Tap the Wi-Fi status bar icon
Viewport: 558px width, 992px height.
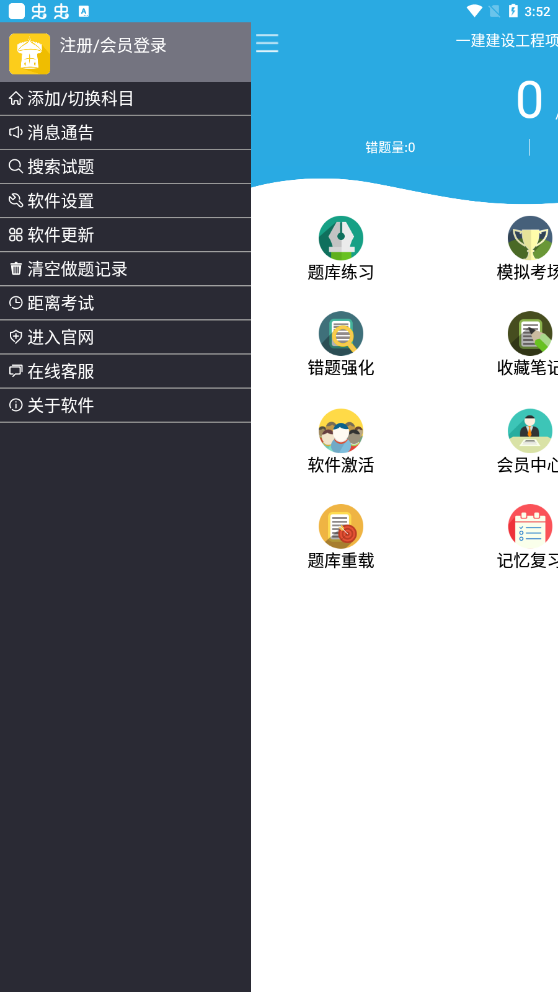[474, 11]
